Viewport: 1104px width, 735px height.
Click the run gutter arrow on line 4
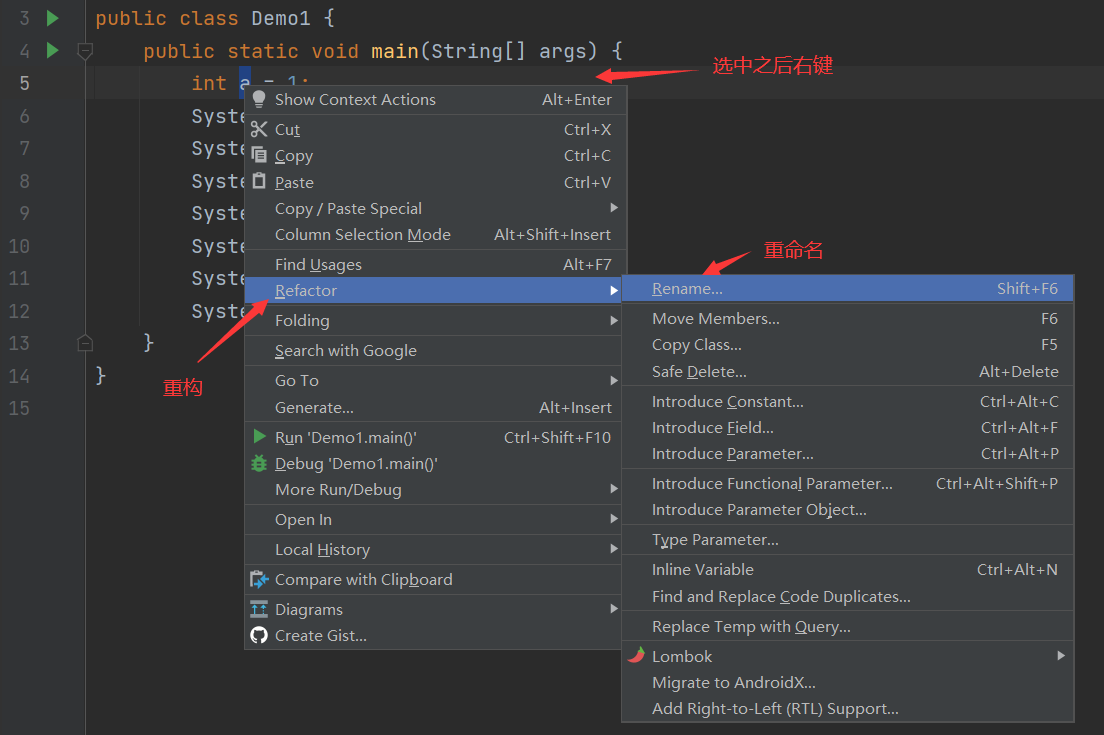(52, 50)
